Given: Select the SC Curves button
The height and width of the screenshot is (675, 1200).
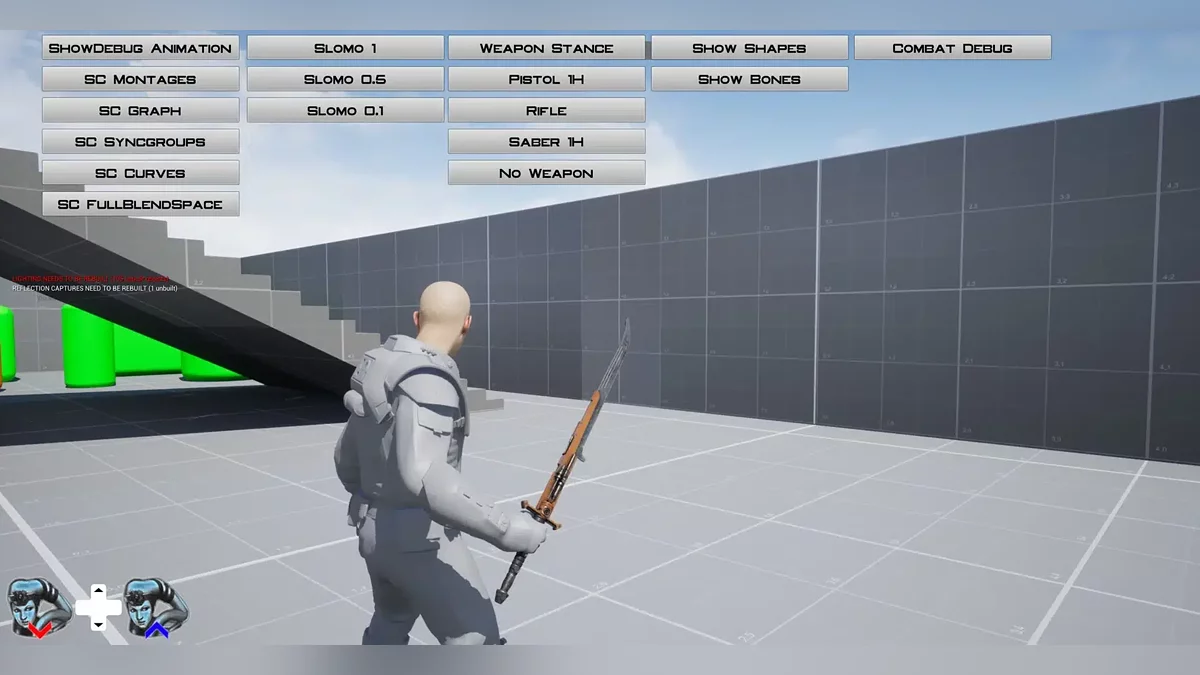Looking at the screenshot, I should [141, 173].
